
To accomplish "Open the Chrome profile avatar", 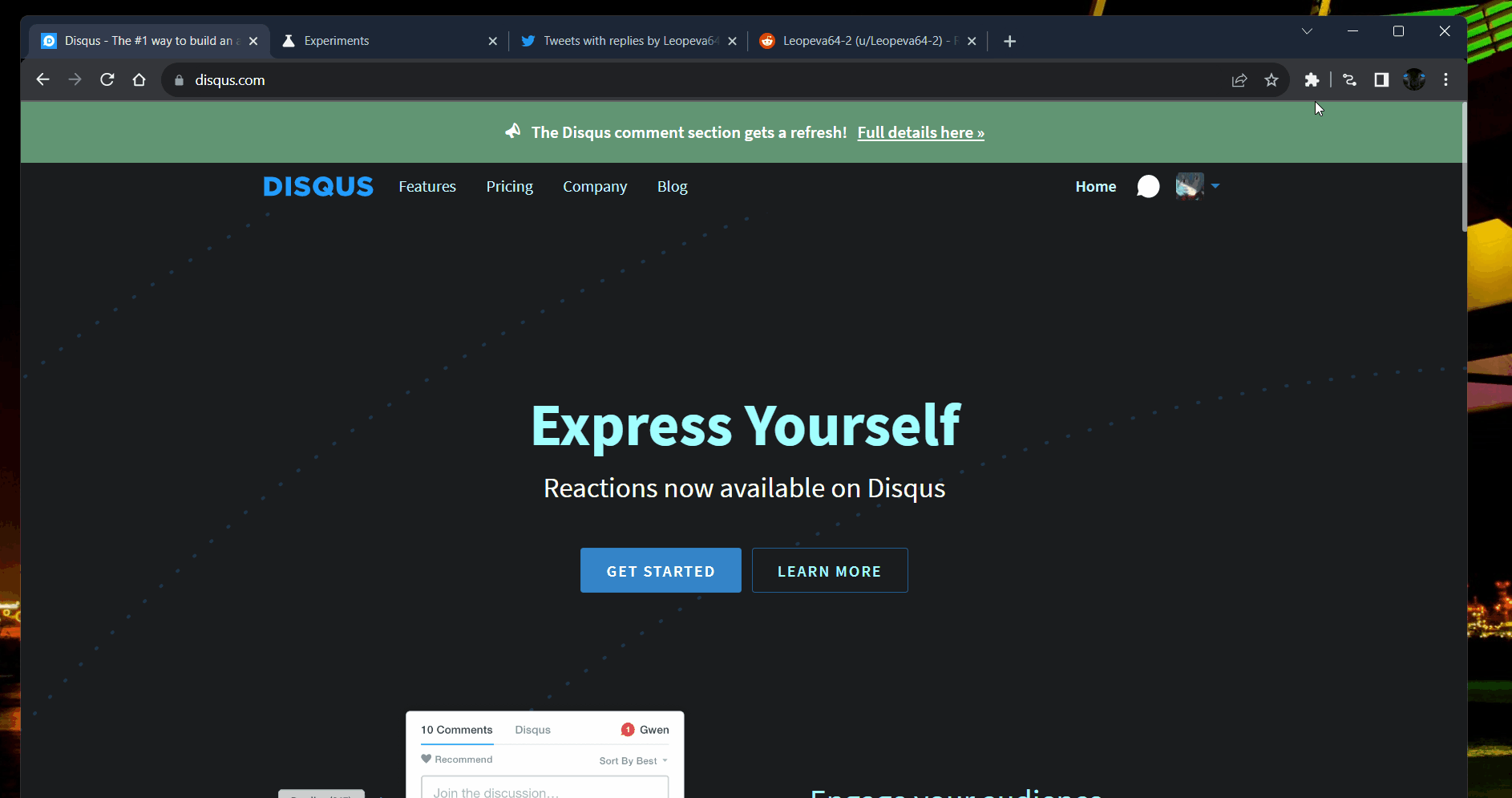I will pos(1414,79).
